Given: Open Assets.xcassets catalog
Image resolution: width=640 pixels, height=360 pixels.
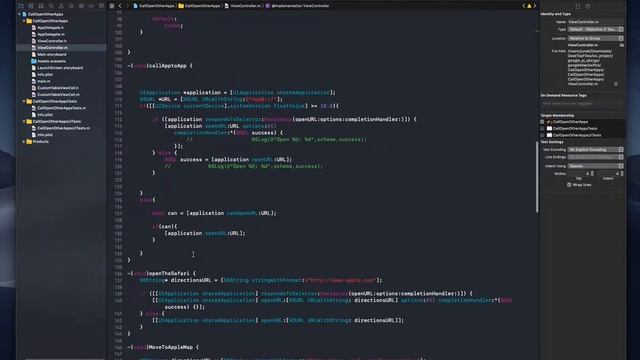Looking at the screenshot, I should pos(51,61).
